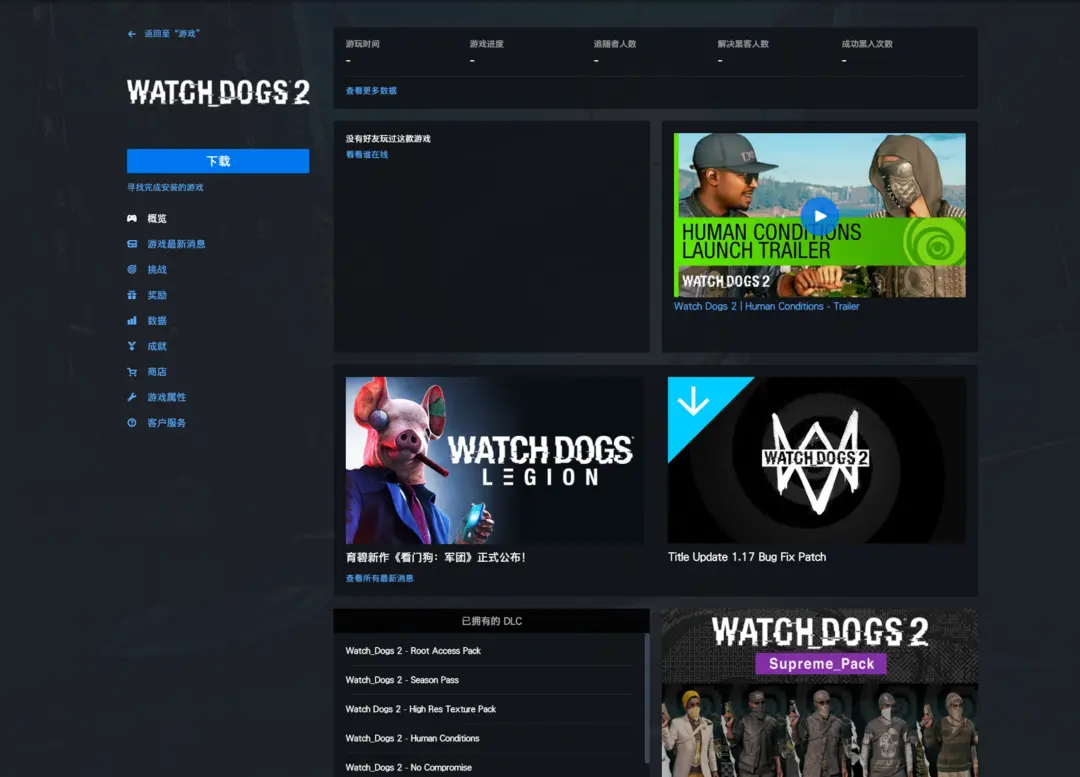
Task: Go to the 商店 store section
Action: pyautogui.click(x=157, y=371)
